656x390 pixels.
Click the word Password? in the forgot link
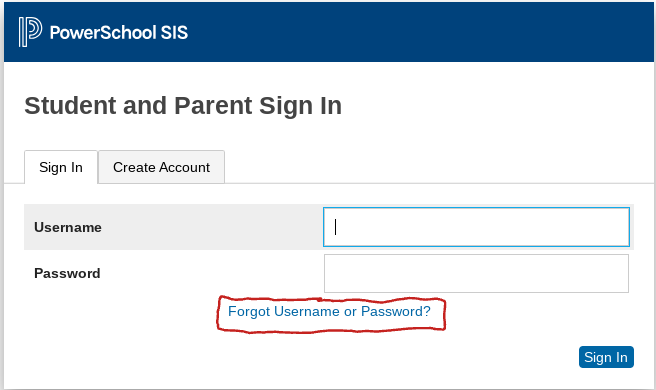[x=396, y=311]
